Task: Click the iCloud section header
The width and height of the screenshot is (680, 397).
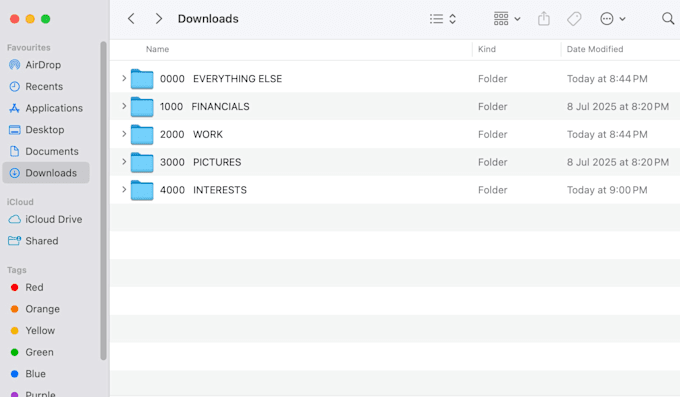Action: coord(20,202)
